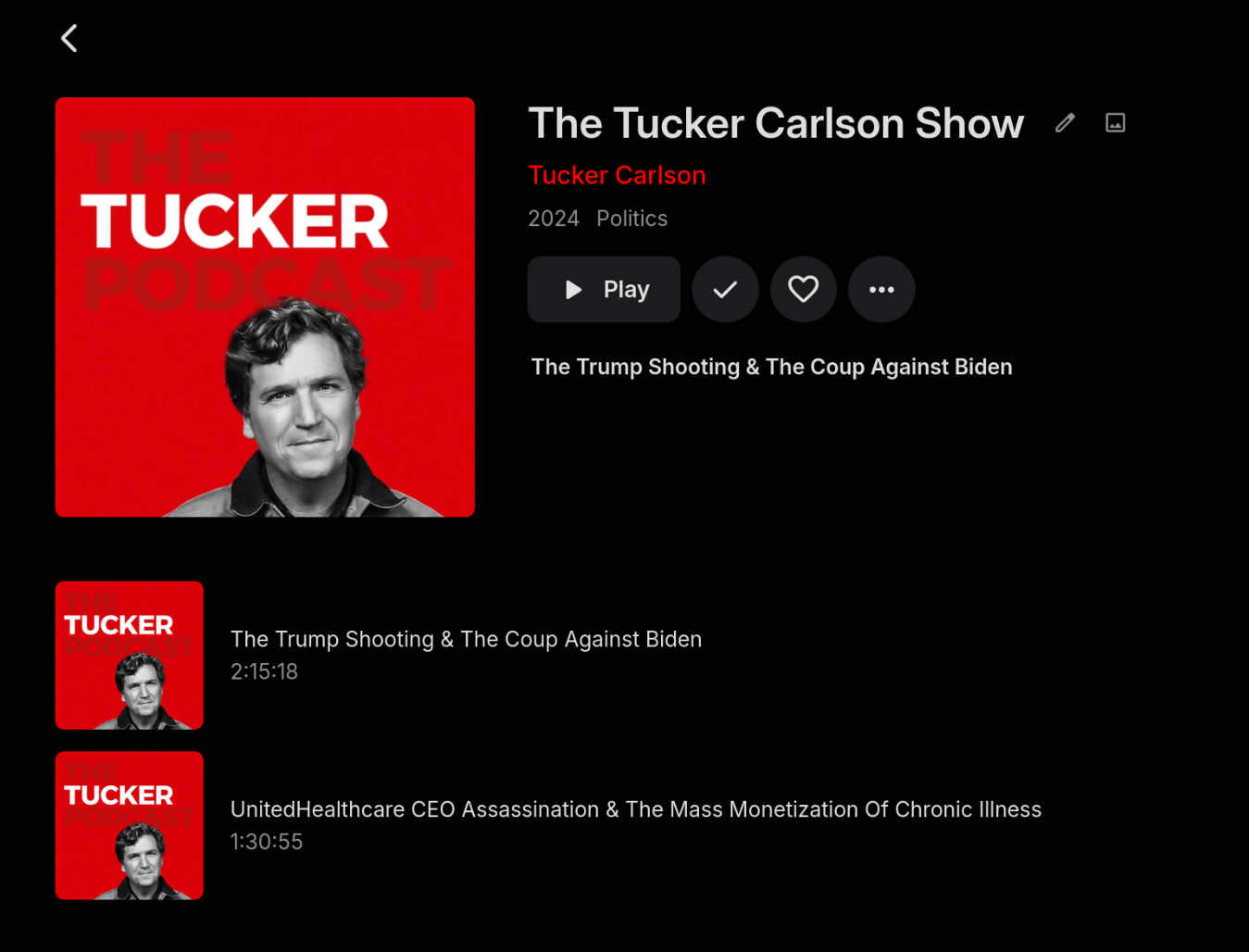Click the Trump Shooting episode thumbnail
Viewport: 1249px width, 952px height.
[x=130, y=656]
